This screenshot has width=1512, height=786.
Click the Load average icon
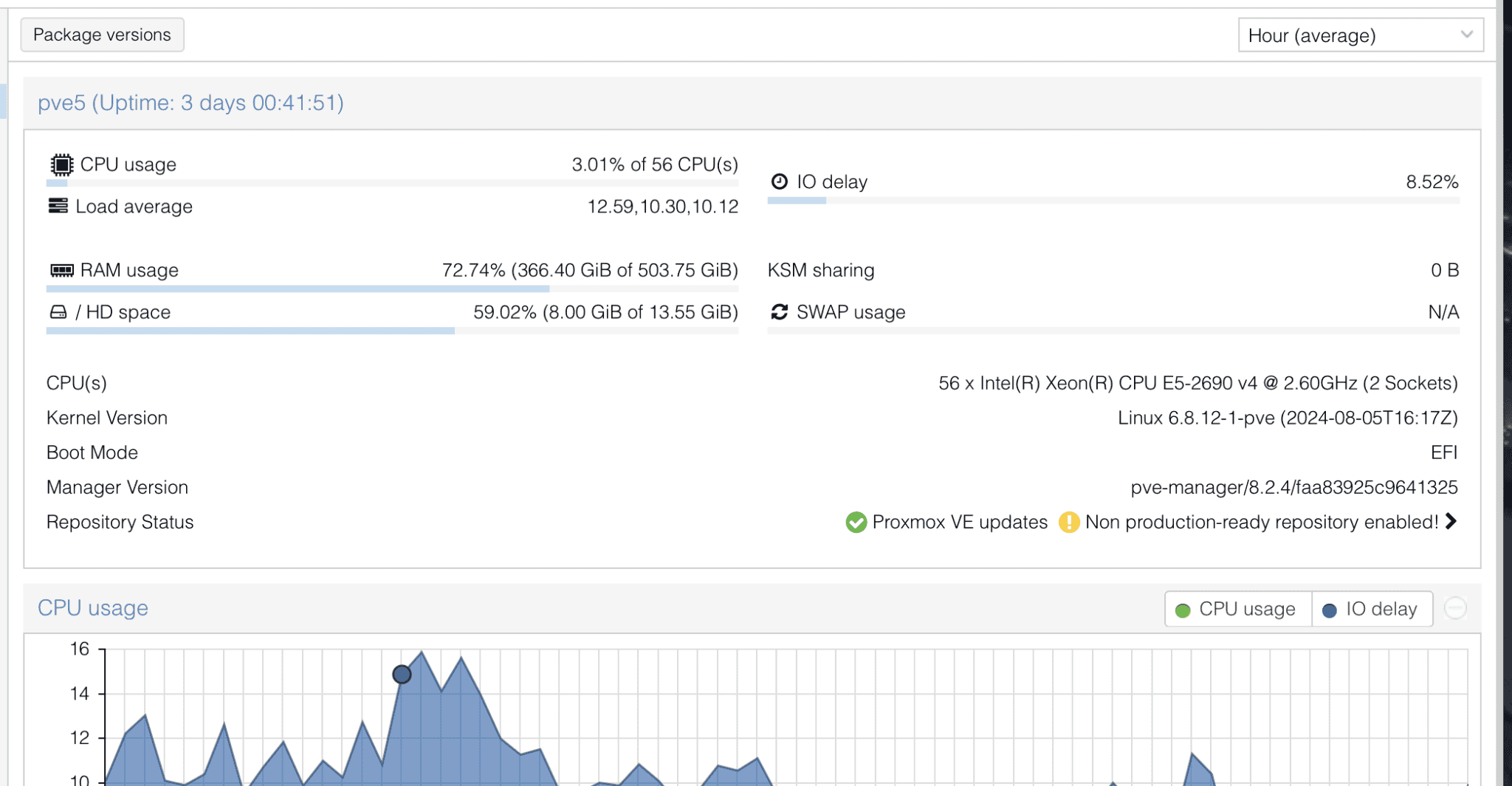(58, 206)
